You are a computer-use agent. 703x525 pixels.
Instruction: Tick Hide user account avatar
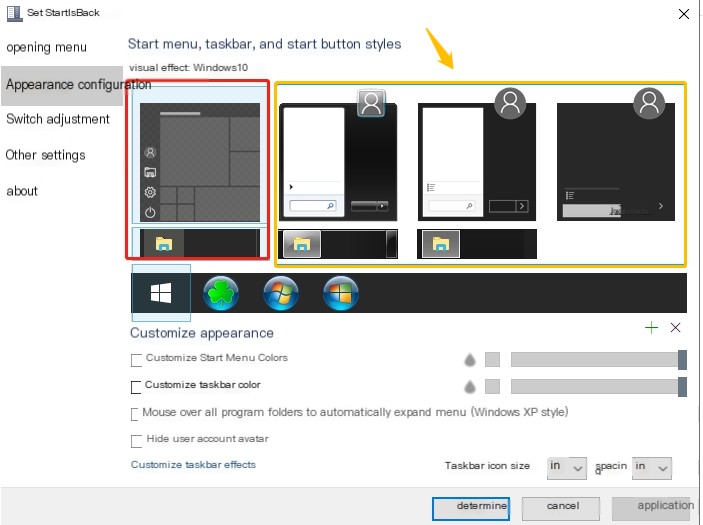pyautogui.click(x=136, y=441)
